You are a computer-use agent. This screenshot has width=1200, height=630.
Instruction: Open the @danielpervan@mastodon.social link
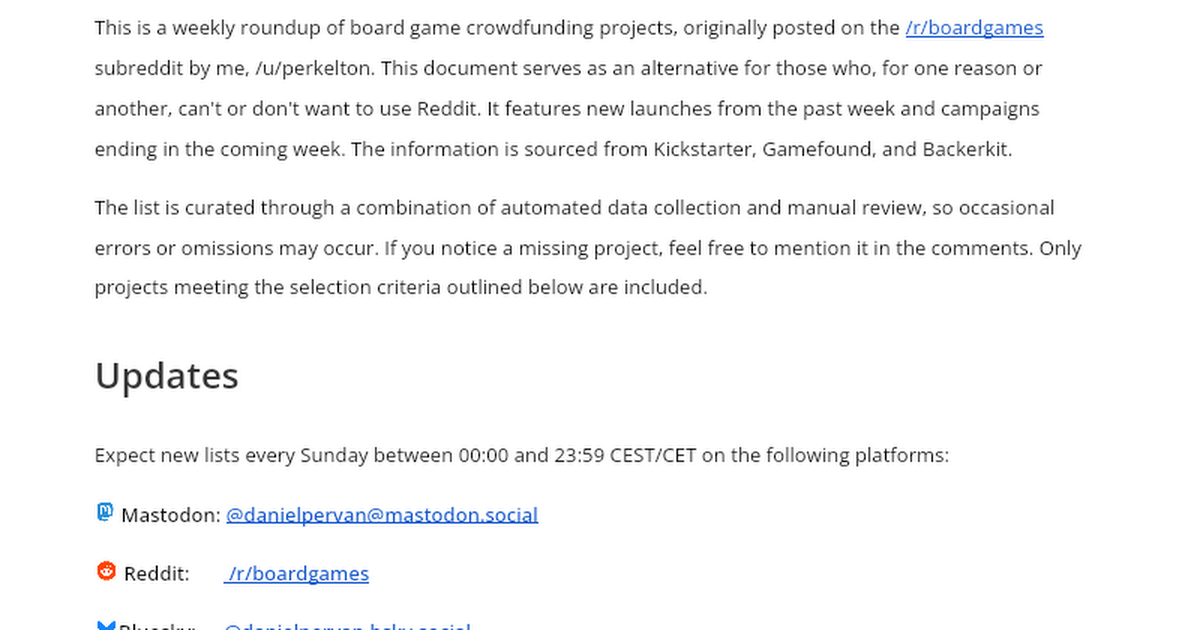[x=382, y=515]
